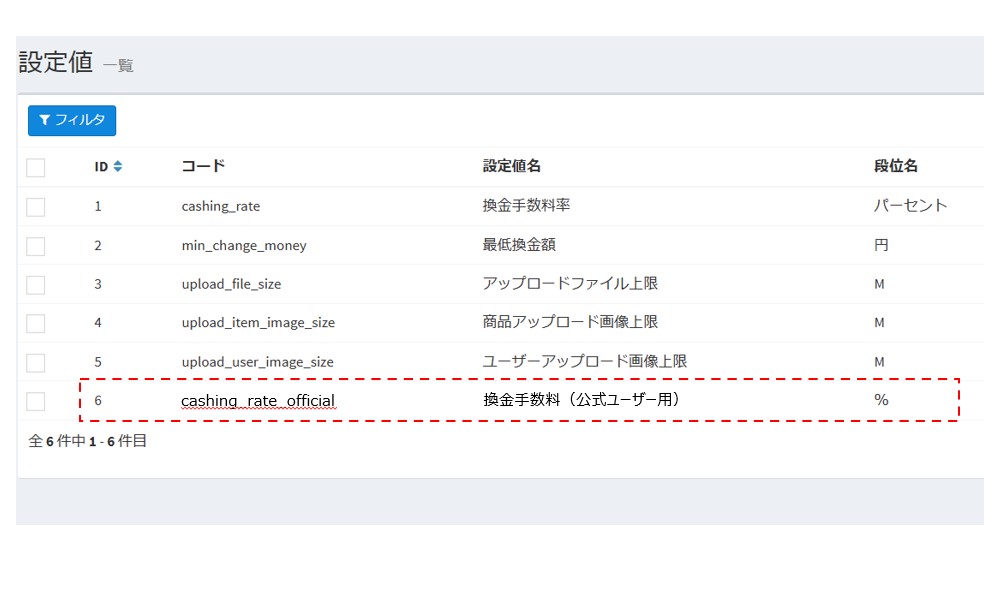
Task: Click the アップロードファイル上限 setting name
Action: (570, 284)
